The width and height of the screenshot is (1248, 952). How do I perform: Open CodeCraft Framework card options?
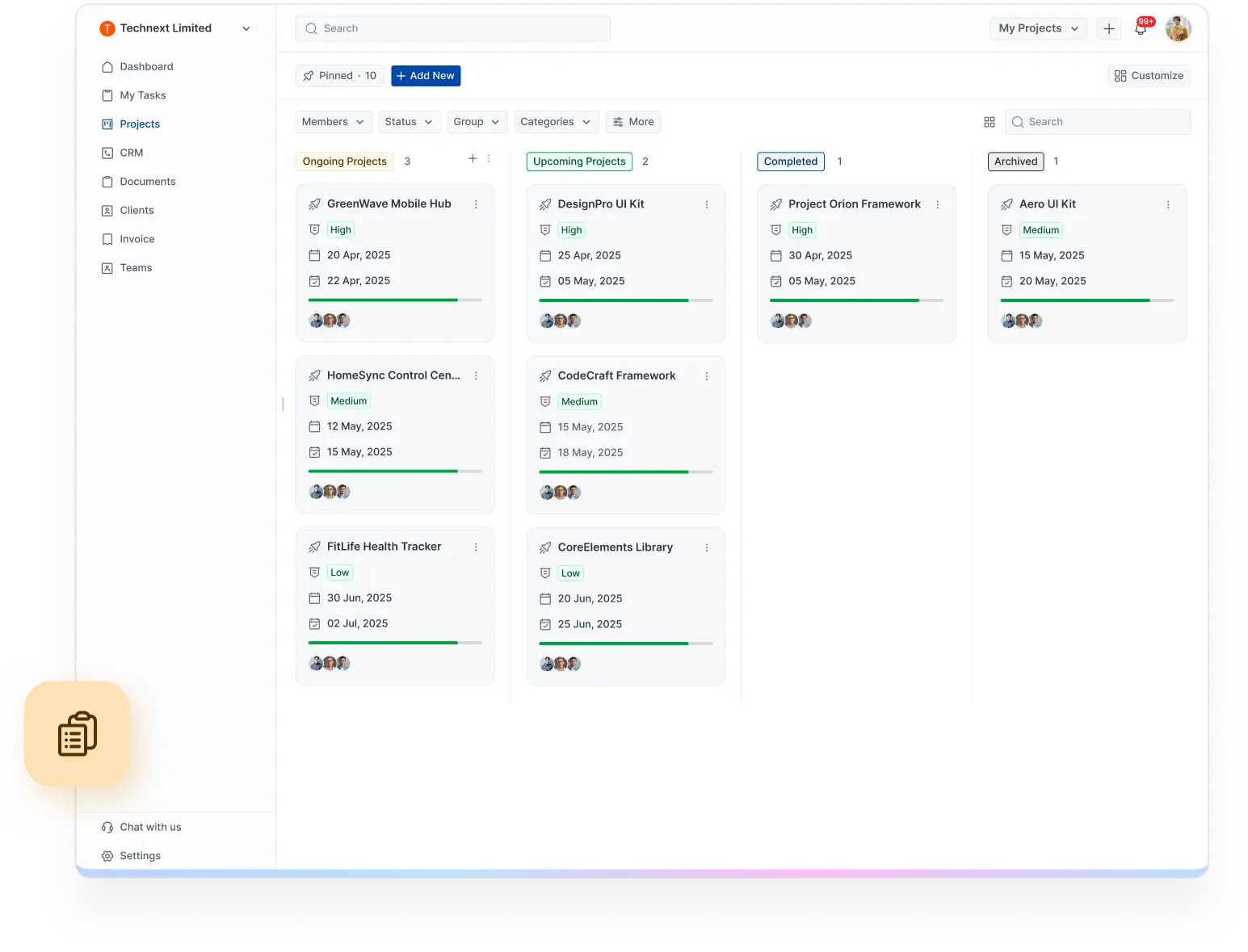coord(707,376)
